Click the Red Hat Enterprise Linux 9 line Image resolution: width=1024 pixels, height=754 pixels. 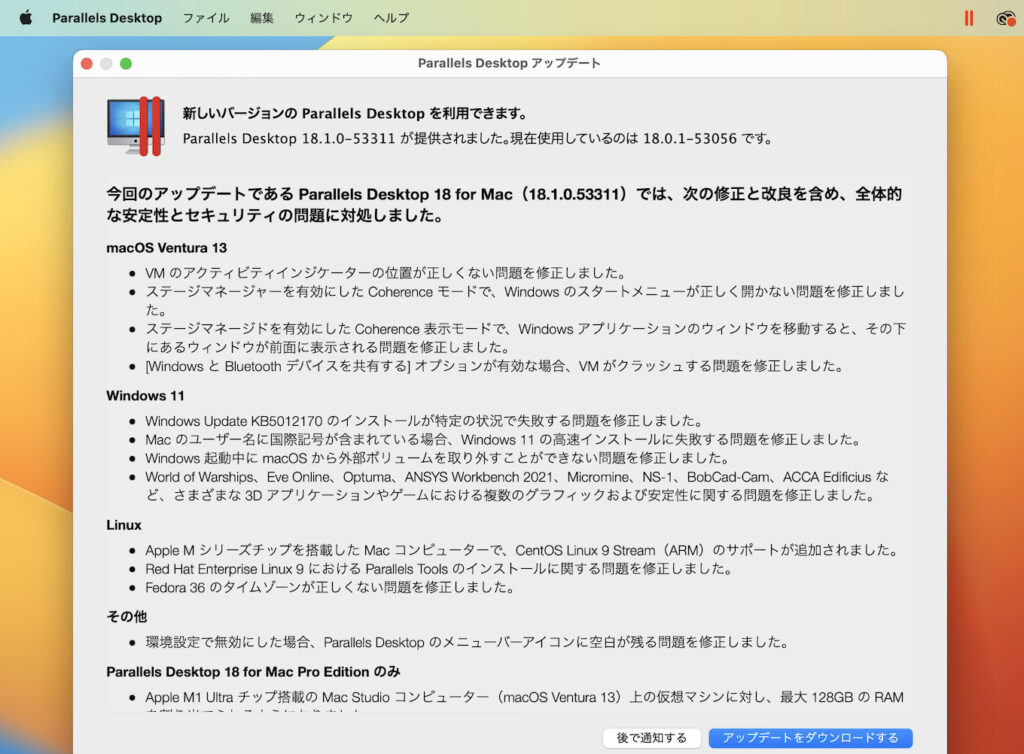(438, 569)
